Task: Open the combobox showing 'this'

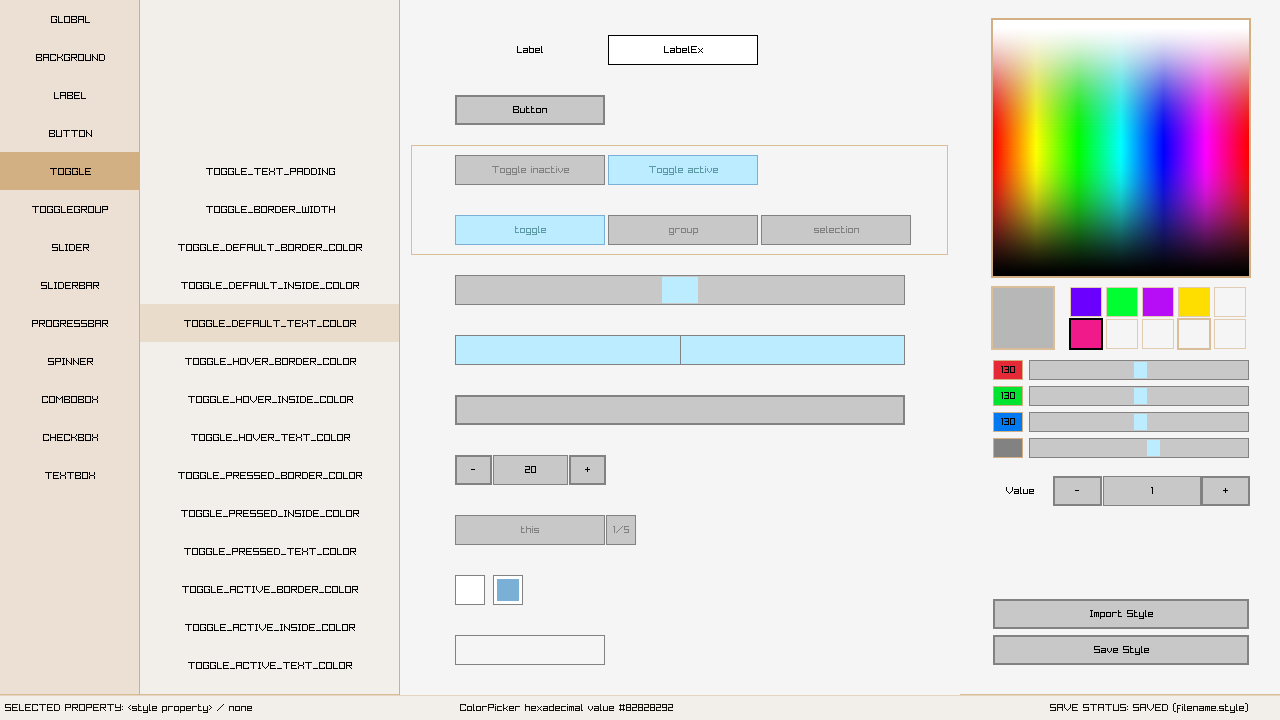Action: [530, 530]
